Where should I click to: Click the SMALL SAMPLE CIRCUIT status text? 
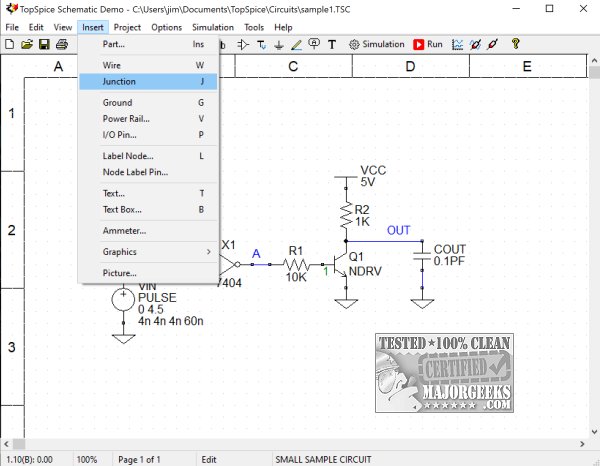[323, 459]
